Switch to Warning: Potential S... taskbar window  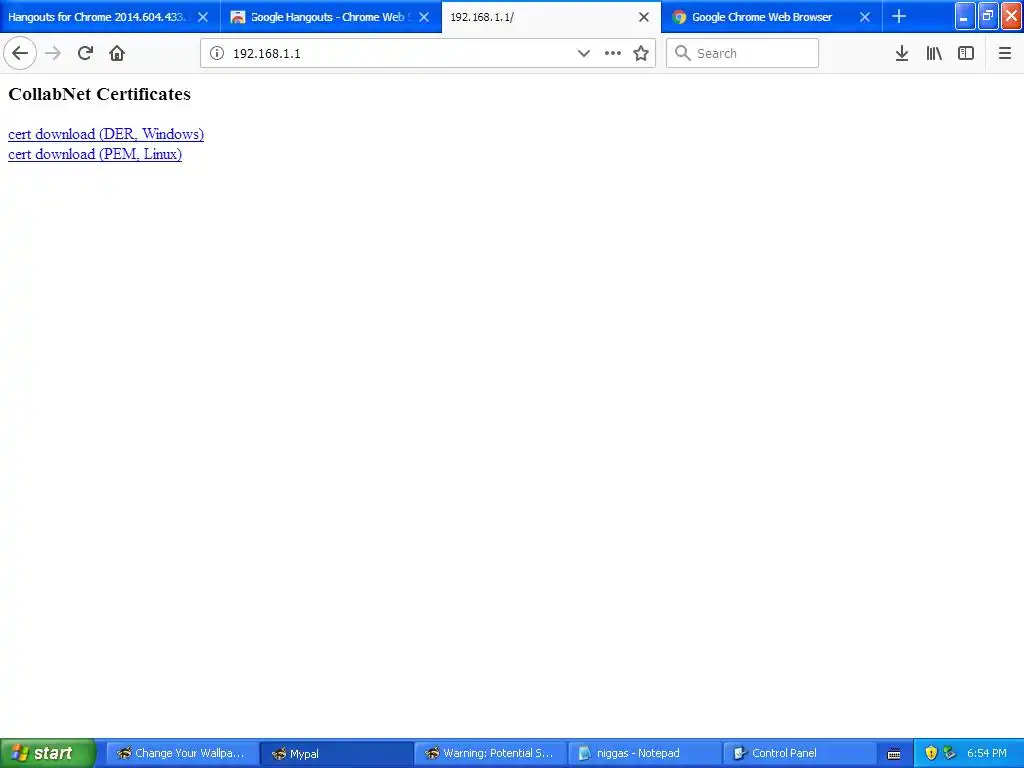point(490,753)
